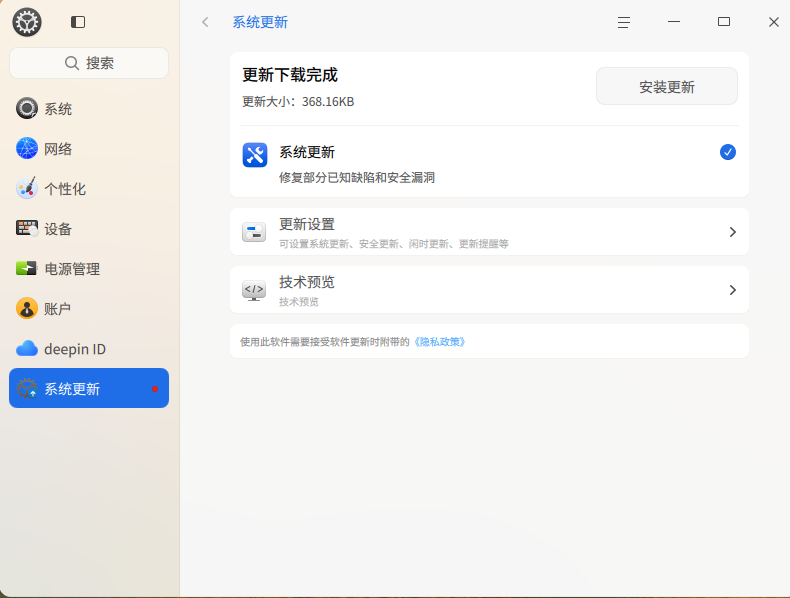Viewport: 790px width, 598px height.
Task: Select 系统 in the sidebar
Action: pyautogui.click(x=89, y=108)
